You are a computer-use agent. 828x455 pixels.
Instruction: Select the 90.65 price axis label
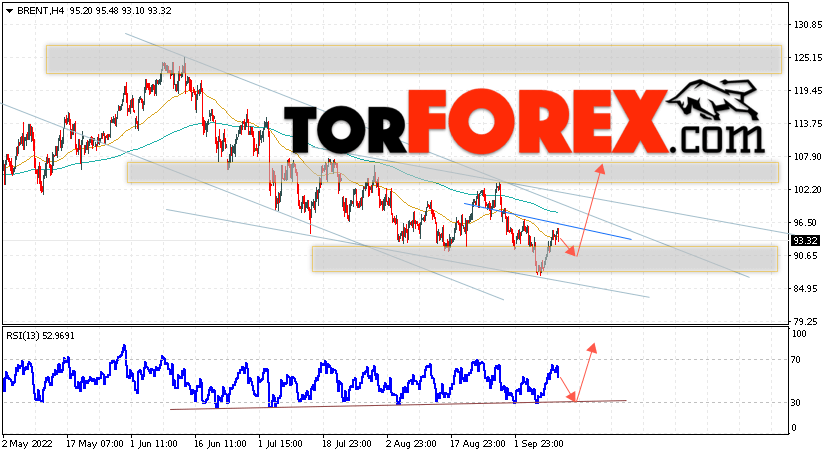[x=806, y=255]
